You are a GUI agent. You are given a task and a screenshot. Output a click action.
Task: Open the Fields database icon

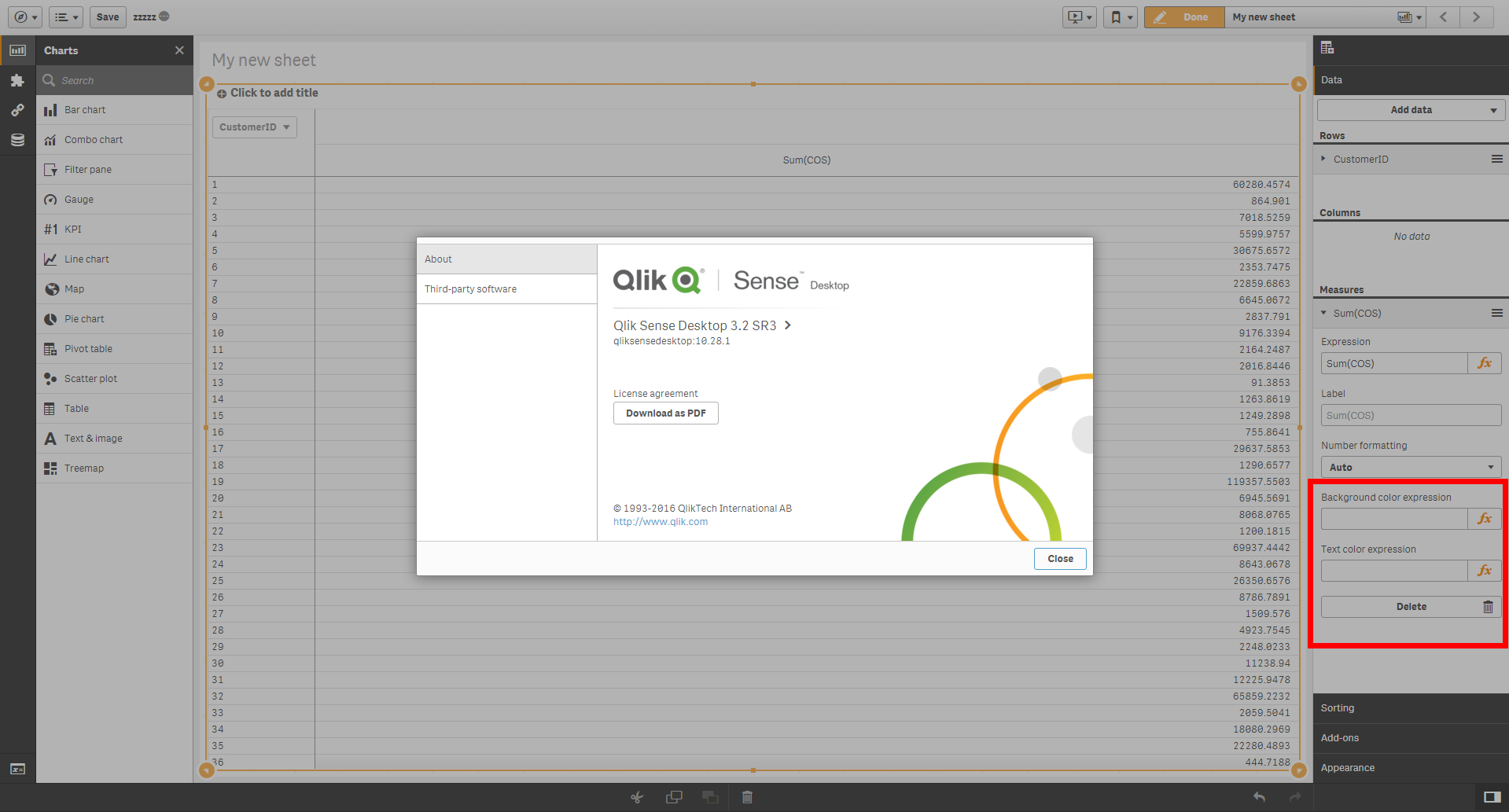click(17, 140)
